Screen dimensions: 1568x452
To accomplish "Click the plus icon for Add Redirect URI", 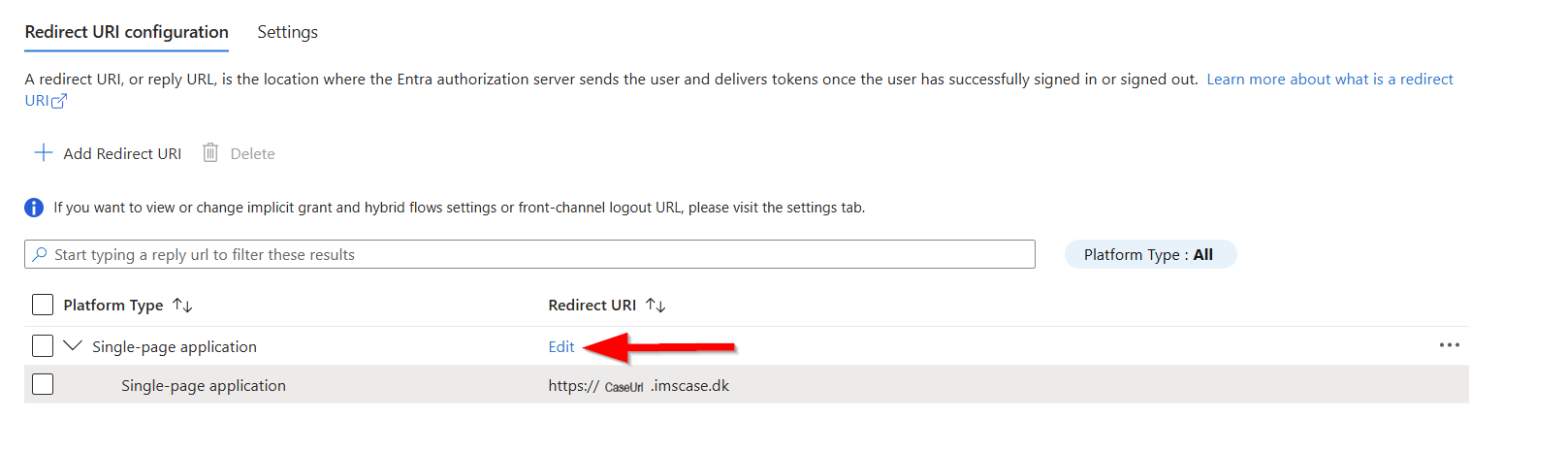I will 44,153.
